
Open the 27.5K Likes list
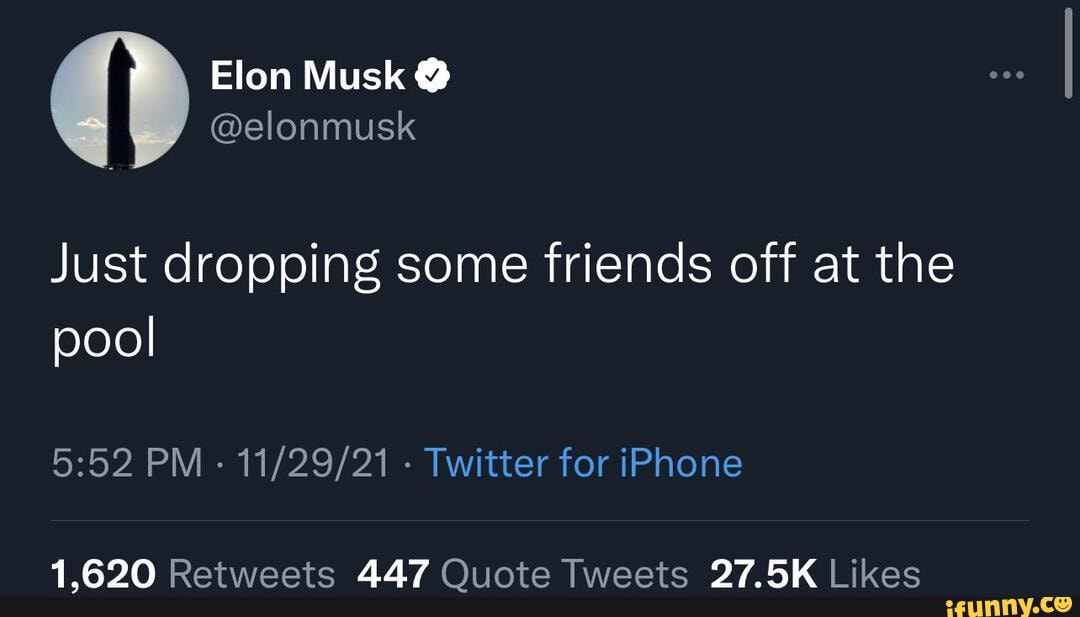[816, 572]
